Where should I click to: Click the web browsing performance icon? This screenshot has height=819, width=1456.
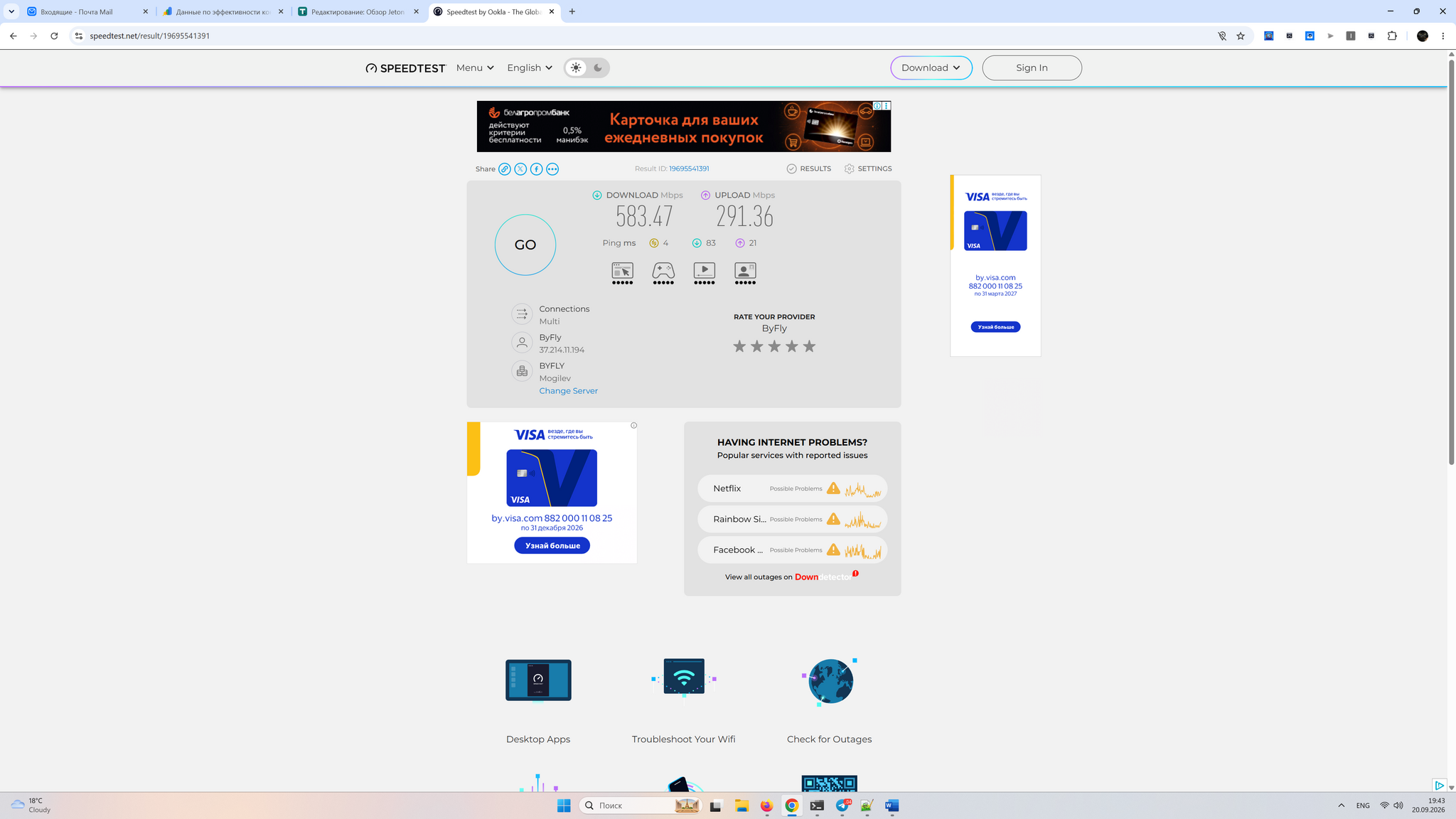pyautogui.click(x=623, y=273)
